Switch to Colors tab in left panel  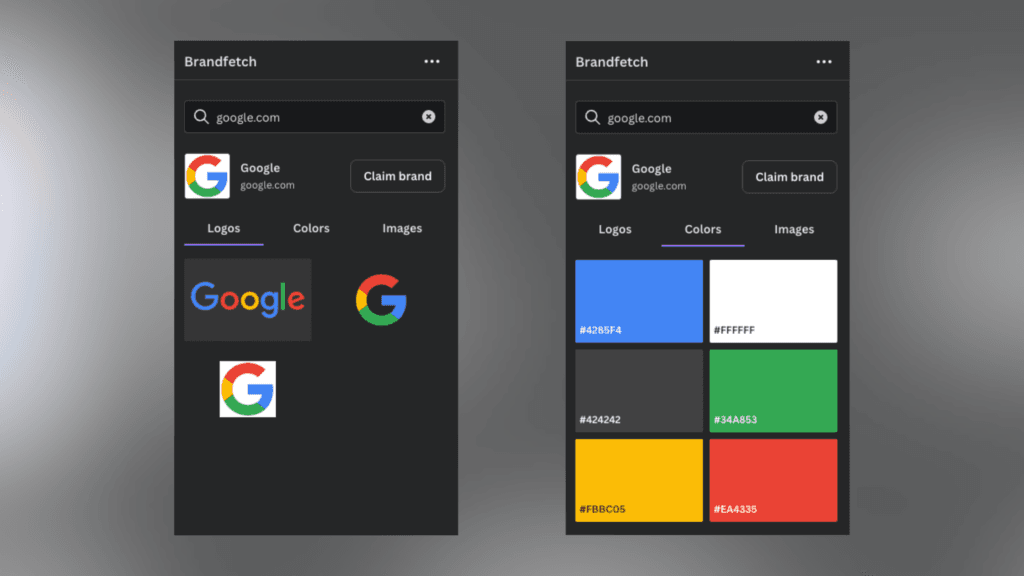[311, 229]
